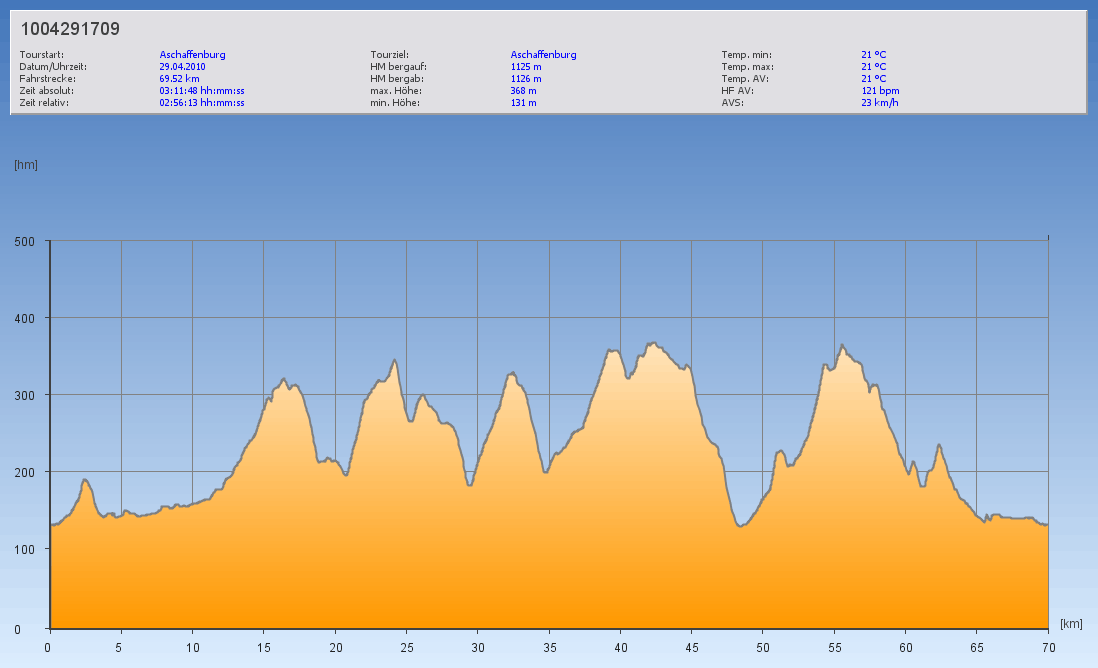The height and width of the screenshot is (668, 1098).
Task: Click the HF AV value 121 bpm
Action: pyautogui.click(x=880, y=91)
